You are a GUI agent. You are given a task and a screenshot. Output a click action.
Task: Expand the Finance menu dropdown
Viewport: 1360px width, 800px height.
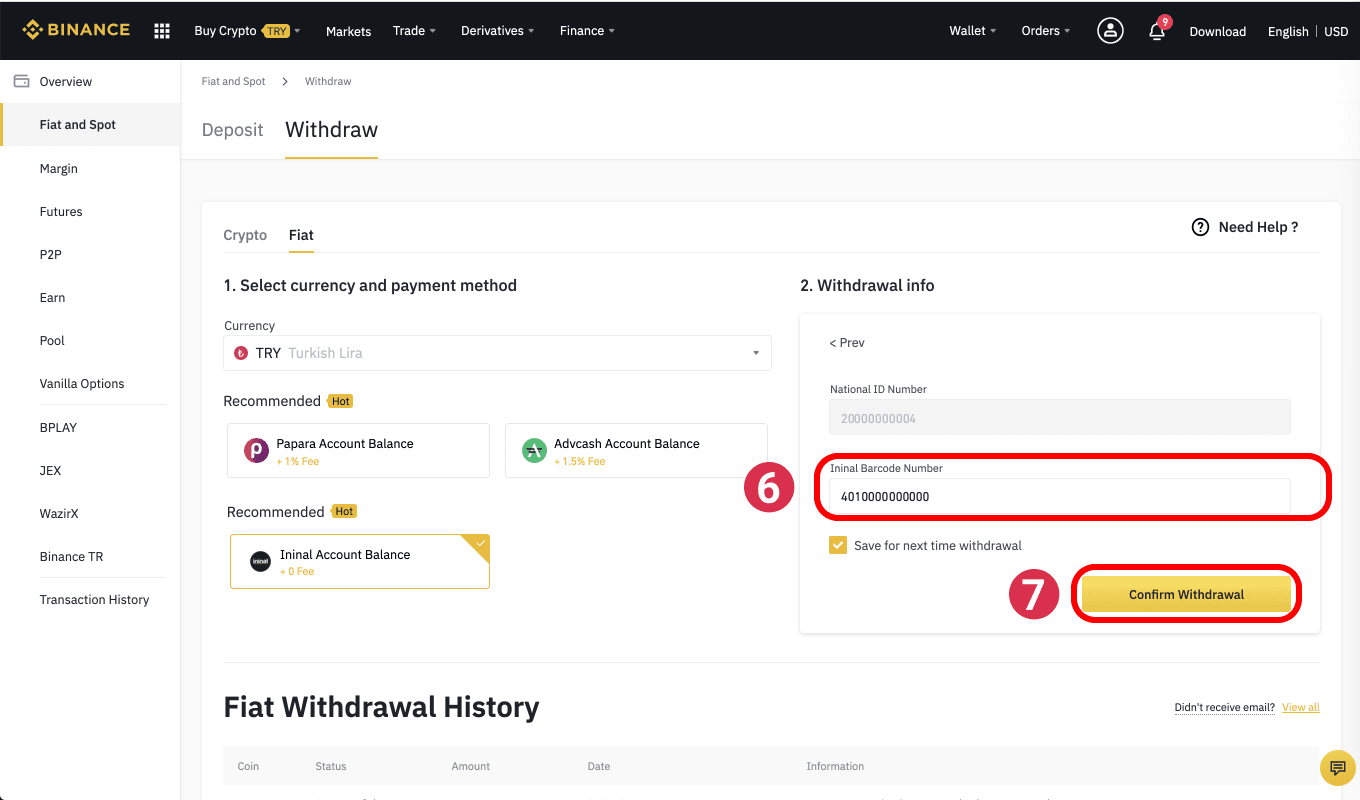(x=587, y=31)
